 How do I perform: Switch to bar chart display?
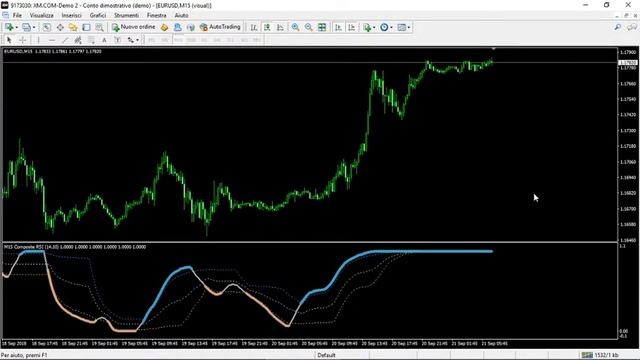pos(254,27)
